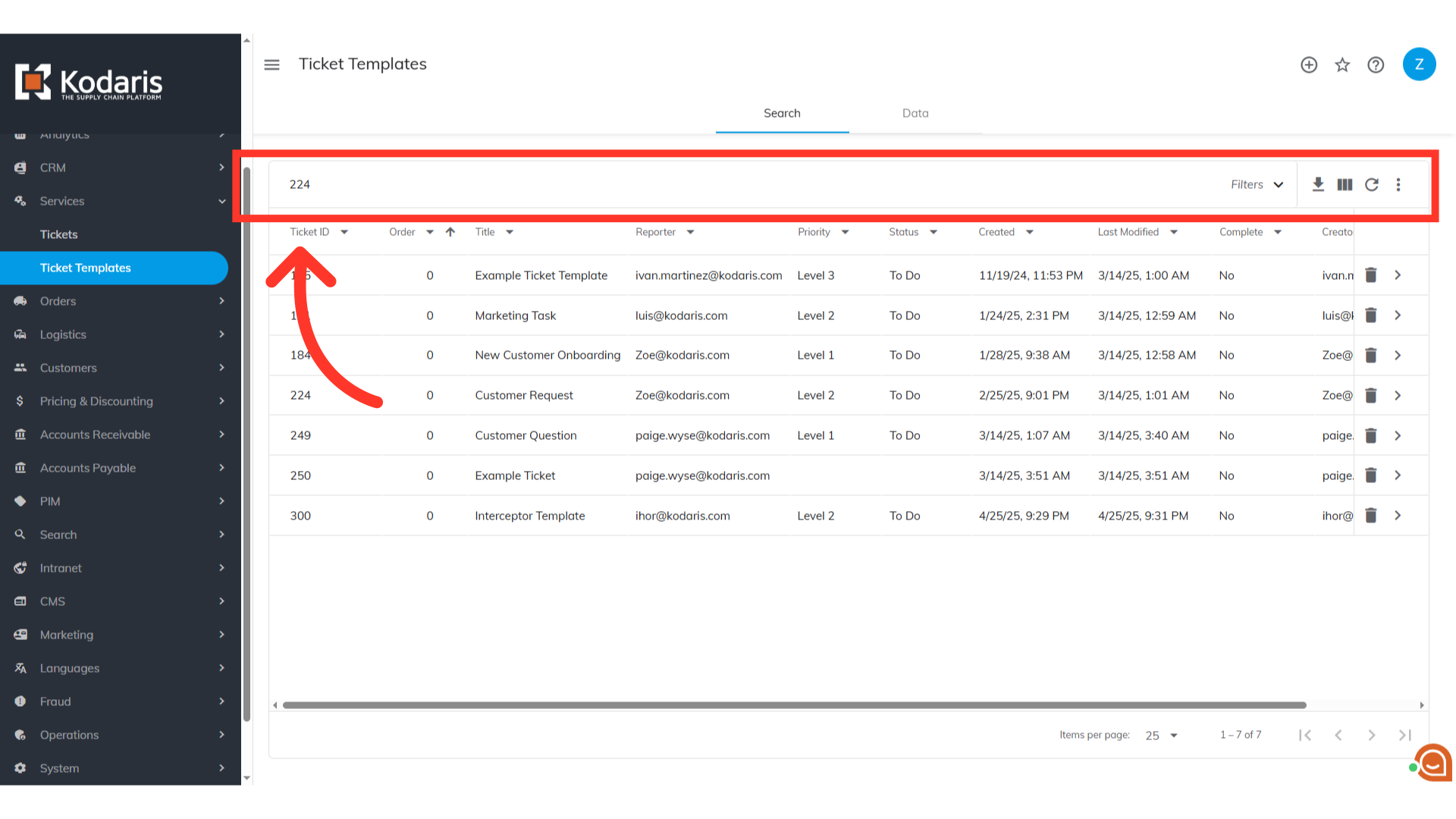Click the refresh table icon

point(1372,184)
